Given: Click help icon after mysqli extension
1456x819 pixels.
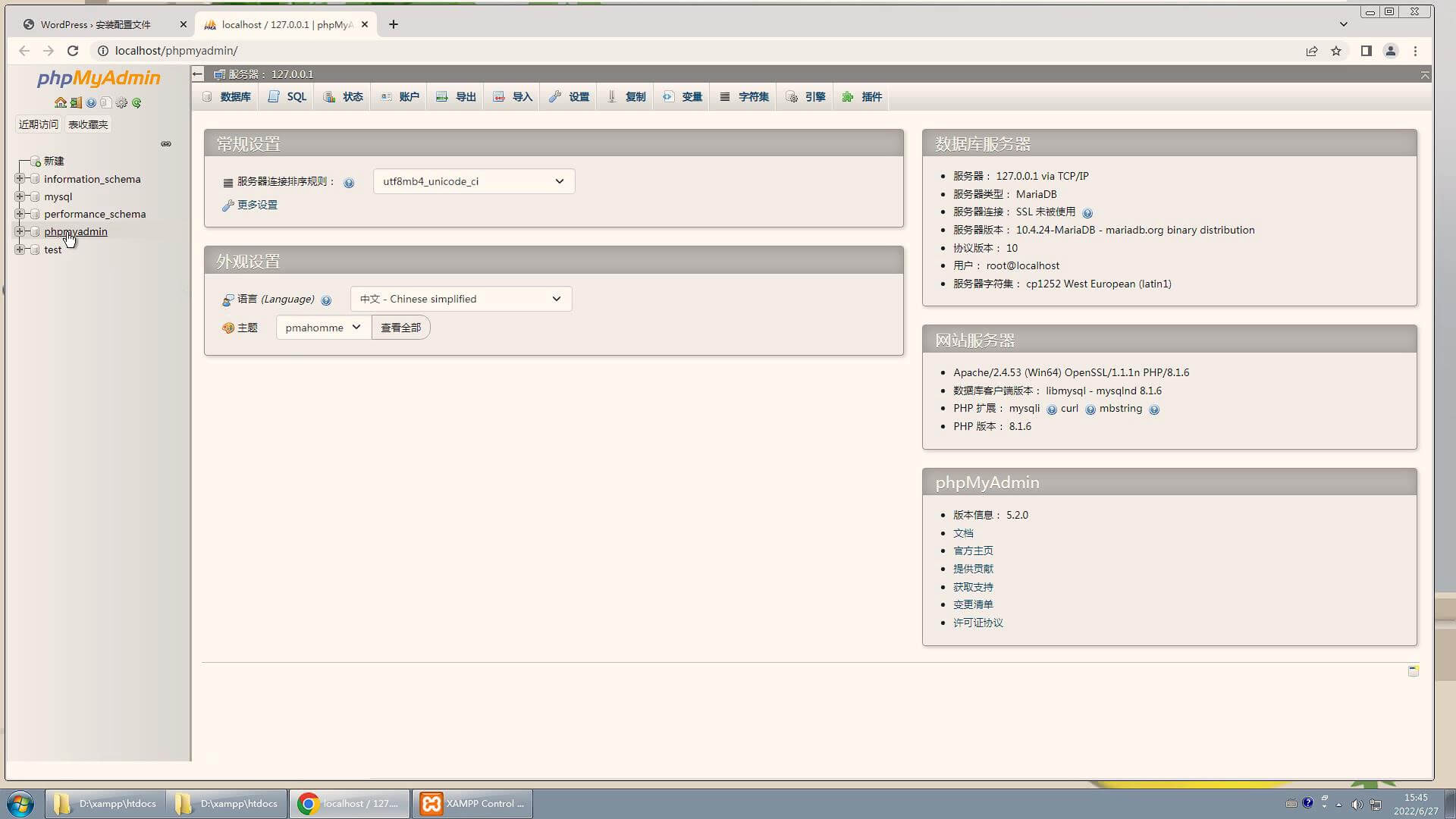Looking at the screenshot, I should (x=1052, y=409).
